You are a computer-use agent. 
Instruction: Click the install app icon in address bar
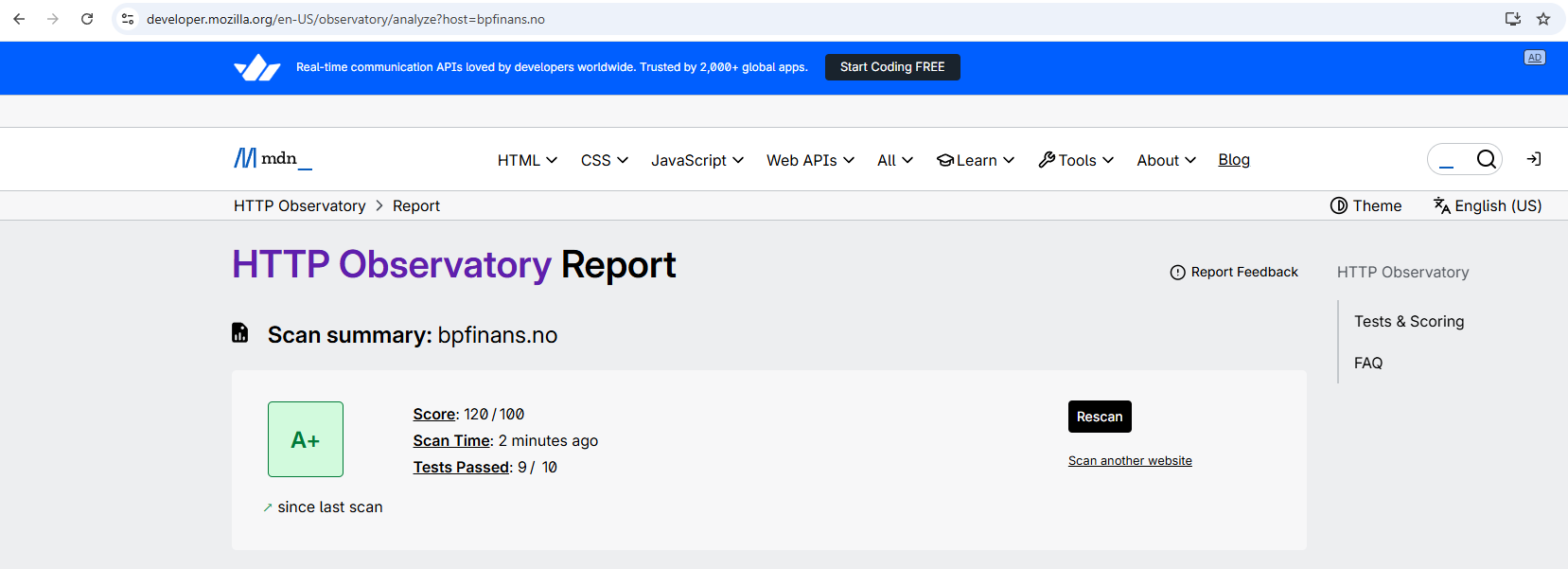pos(1513,19)
